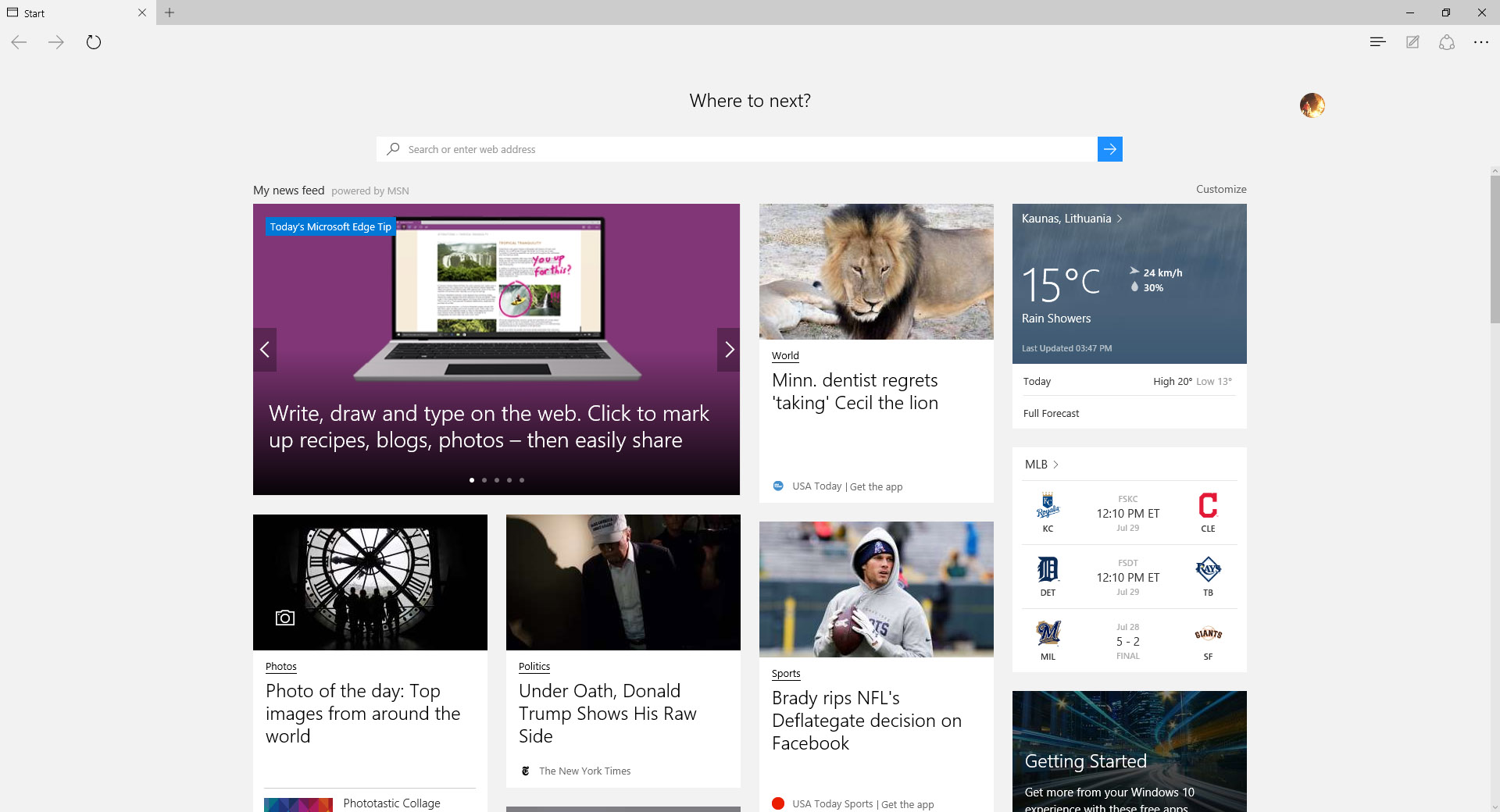This screenshot has width=1500, height=812.
Task: Select the Start tab
Action: pyautogui.click(x=70, y=13)
